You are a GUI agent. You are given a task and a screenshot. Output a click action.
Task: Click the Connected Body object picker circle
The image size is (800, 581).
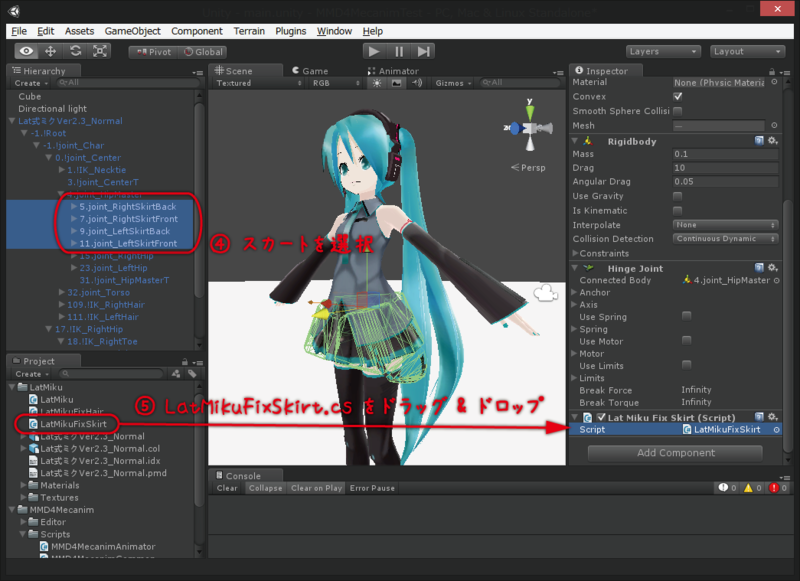coord(777,280)
